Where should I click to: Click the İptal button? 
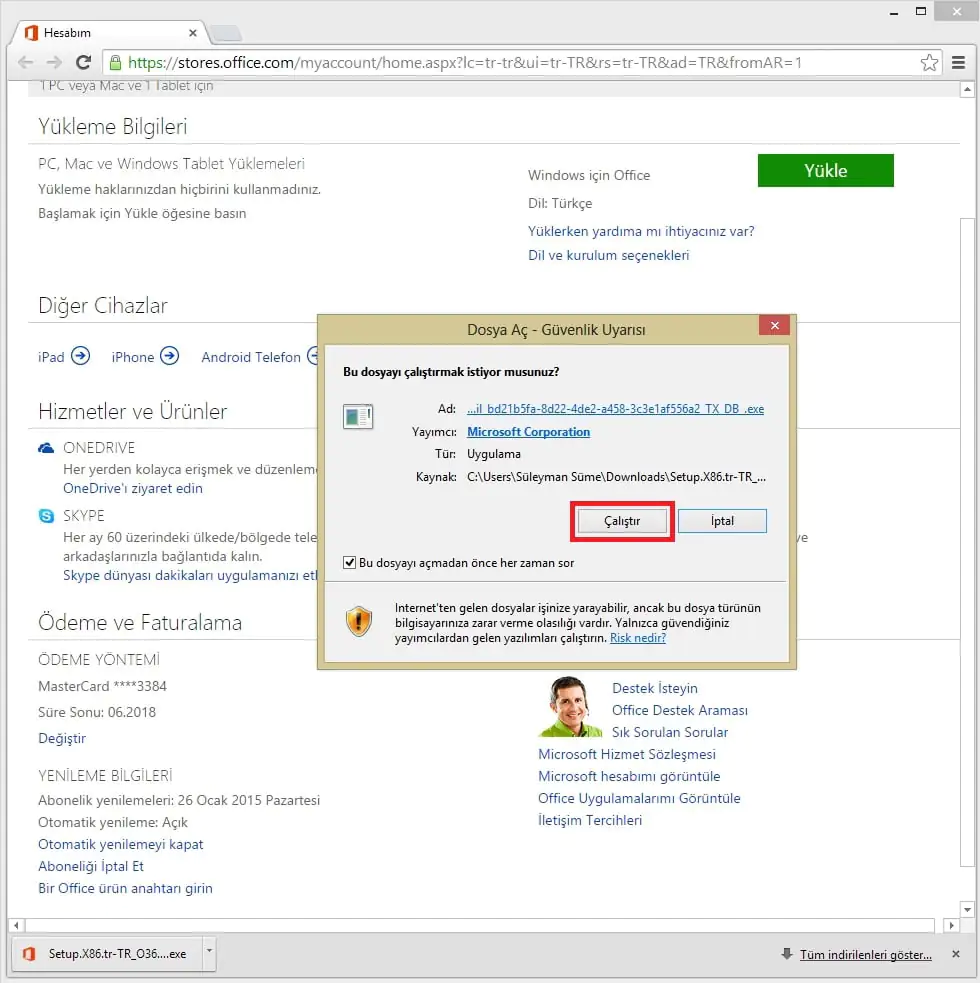point(722,521)
